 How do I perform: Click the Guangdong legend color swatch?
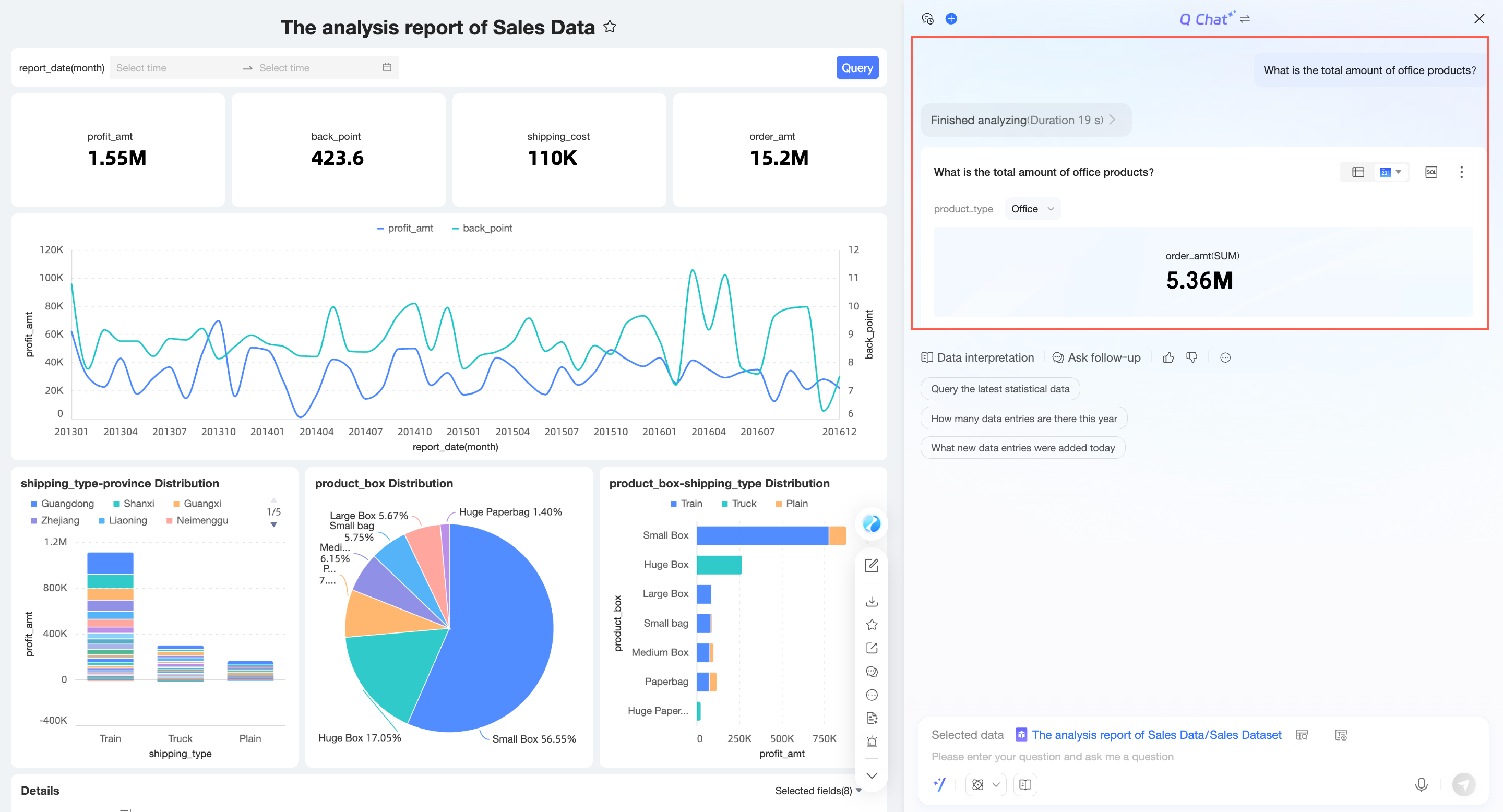34,504
